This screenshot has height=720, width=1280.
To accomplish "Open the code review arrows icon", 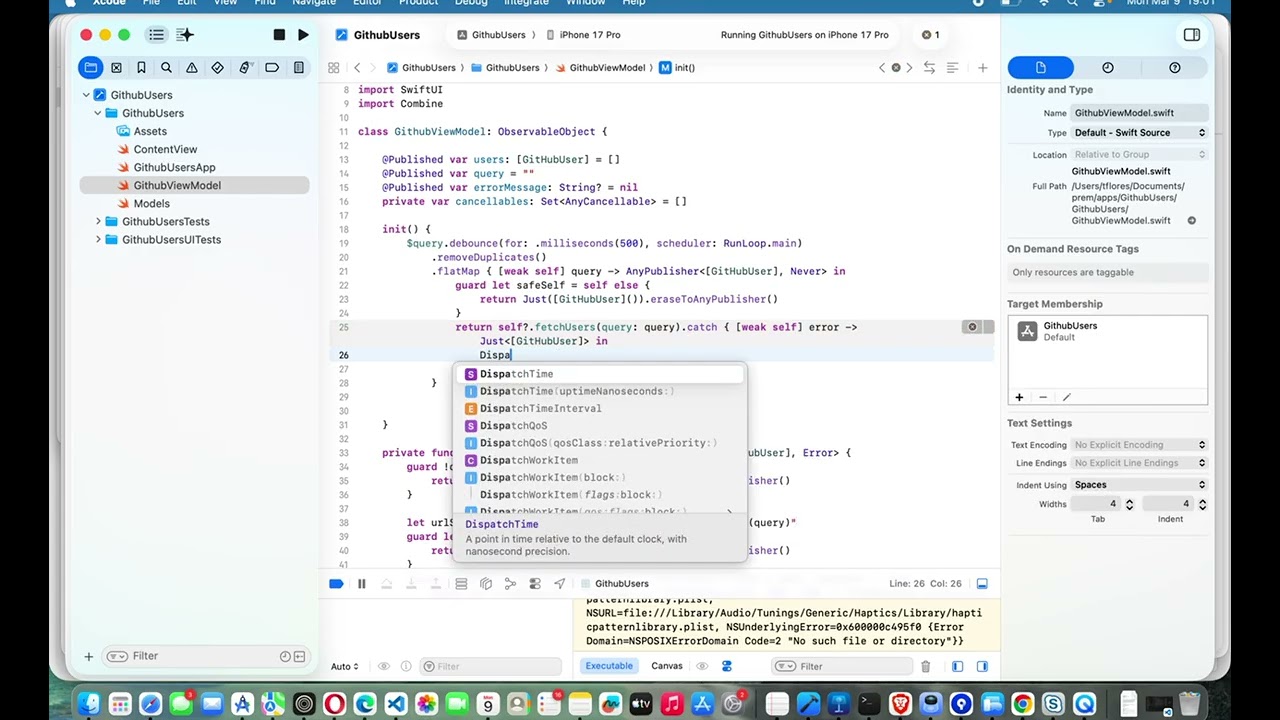I will pyautogui.click(x=929, y=68).
